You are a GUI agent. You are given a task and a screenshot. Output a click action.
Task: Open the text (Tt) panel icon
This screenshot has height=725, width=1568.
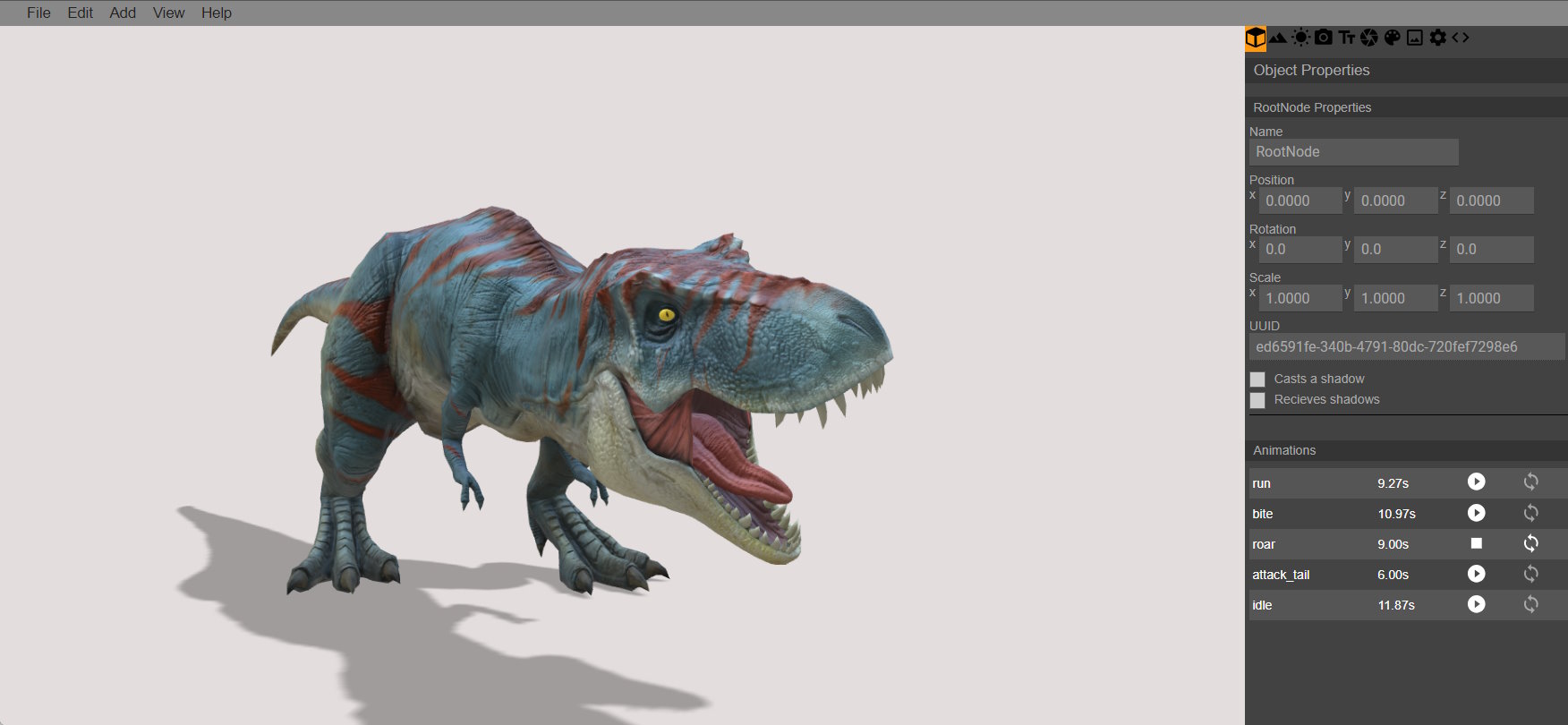point(1346,38)
